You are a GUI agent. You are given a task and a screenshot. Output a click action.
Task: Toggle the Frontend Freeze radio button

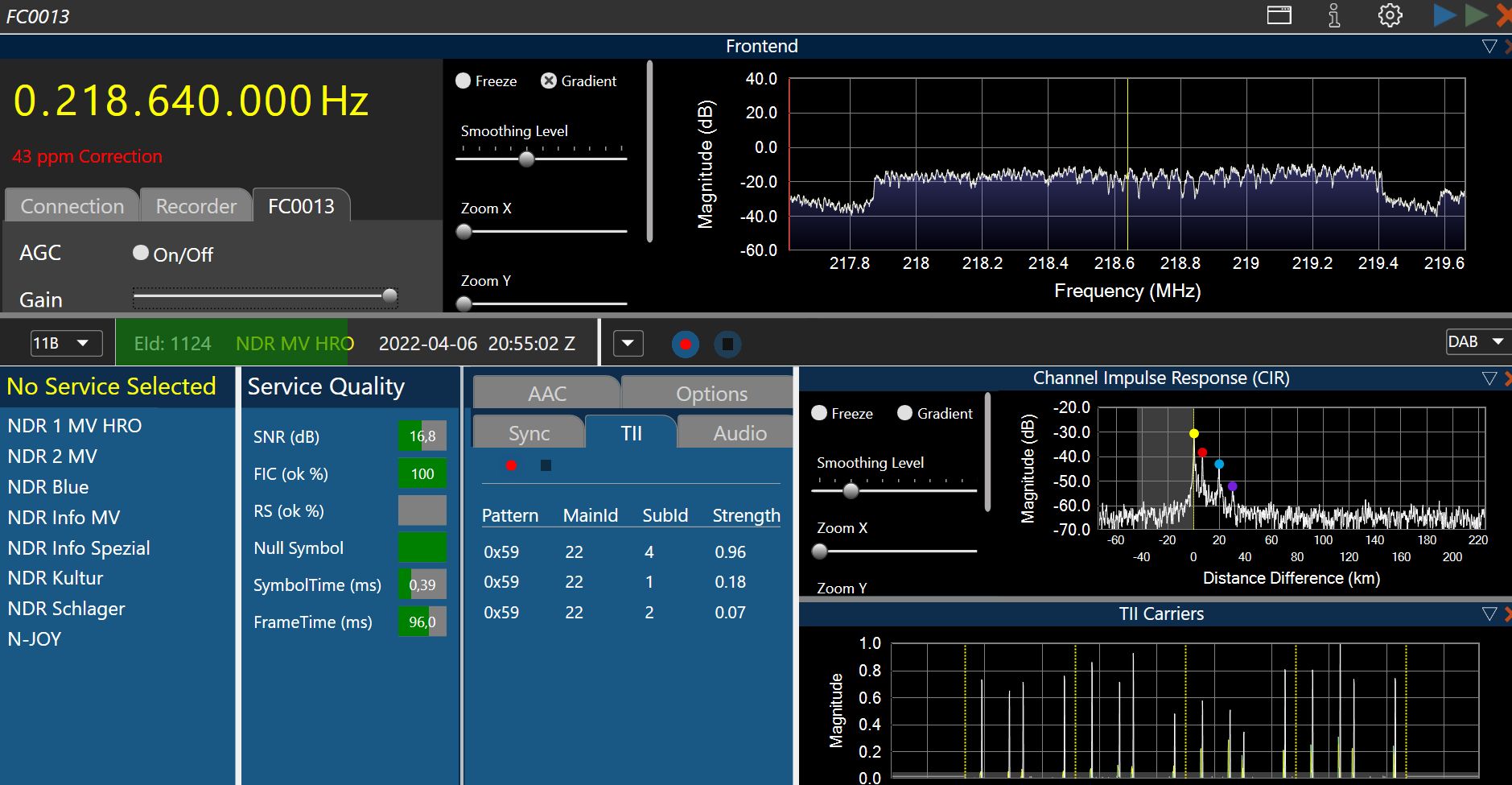click(x=463, y=81)
